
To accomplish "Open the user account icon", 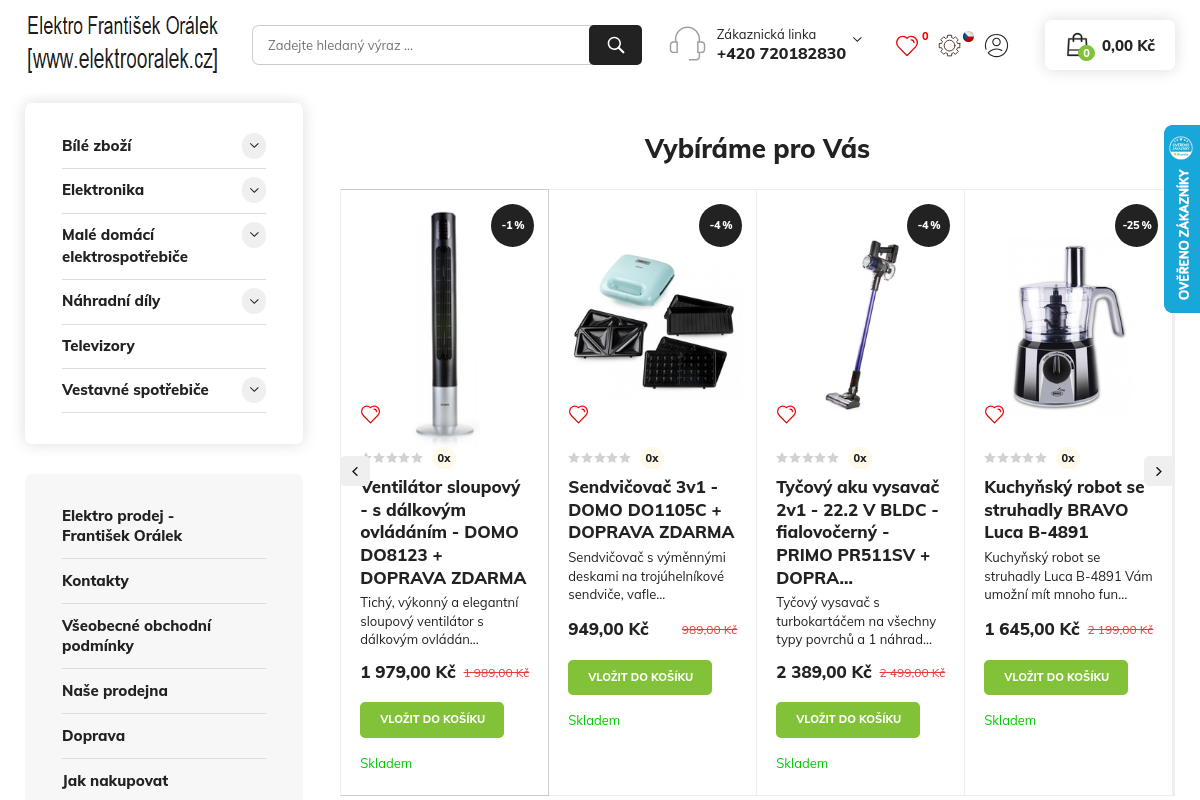I will pos(996,45).
